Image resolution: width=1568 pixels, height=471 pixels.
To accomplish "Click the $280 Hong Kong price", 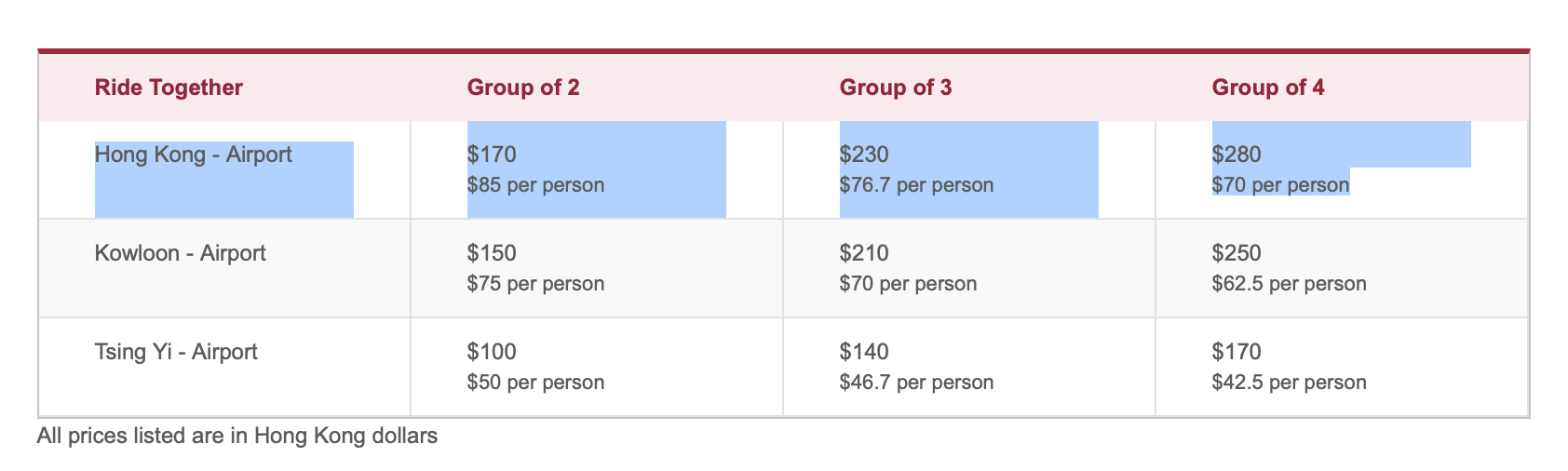I will tap(1237, 155).
